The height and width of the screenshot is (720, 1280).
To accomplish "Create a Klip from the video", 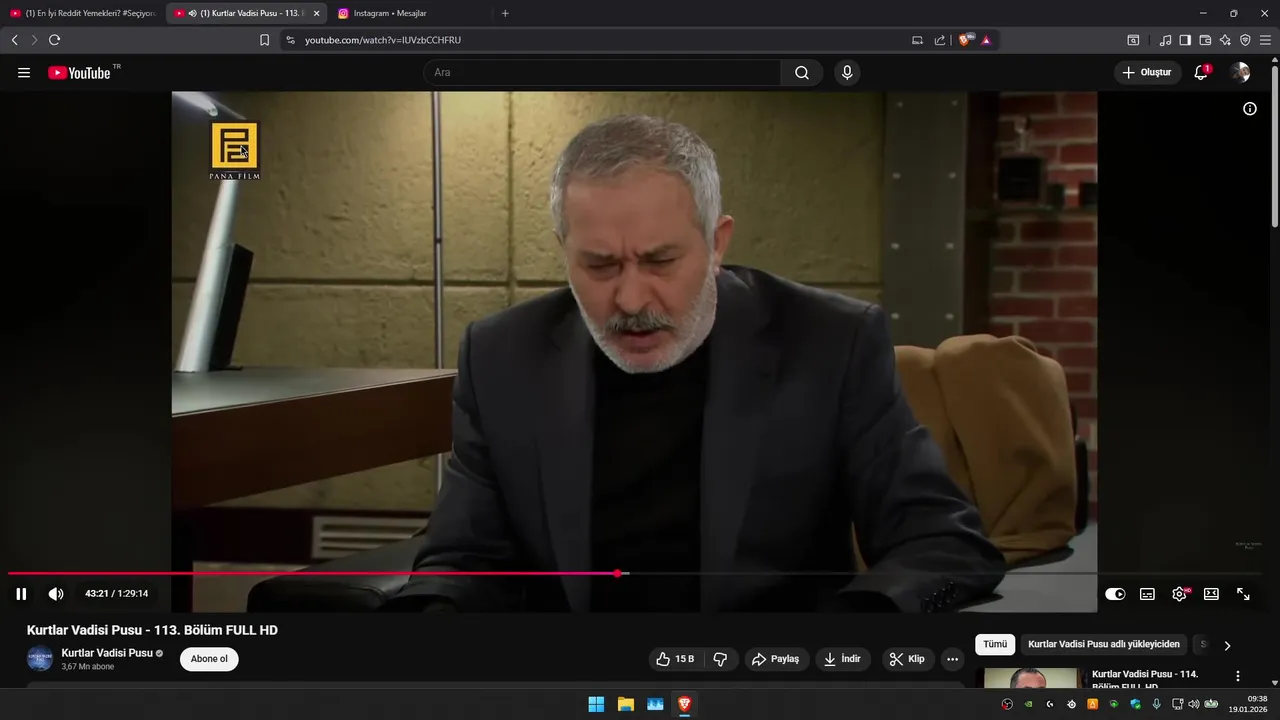I will (x=907, y=659).
